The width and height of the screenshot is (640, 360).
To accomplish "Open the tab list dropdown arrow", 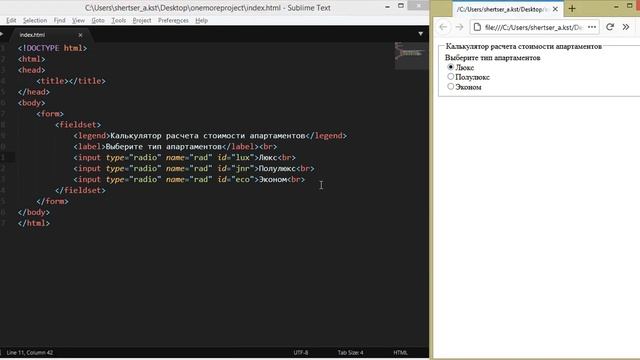I will [x=420, y=34].
